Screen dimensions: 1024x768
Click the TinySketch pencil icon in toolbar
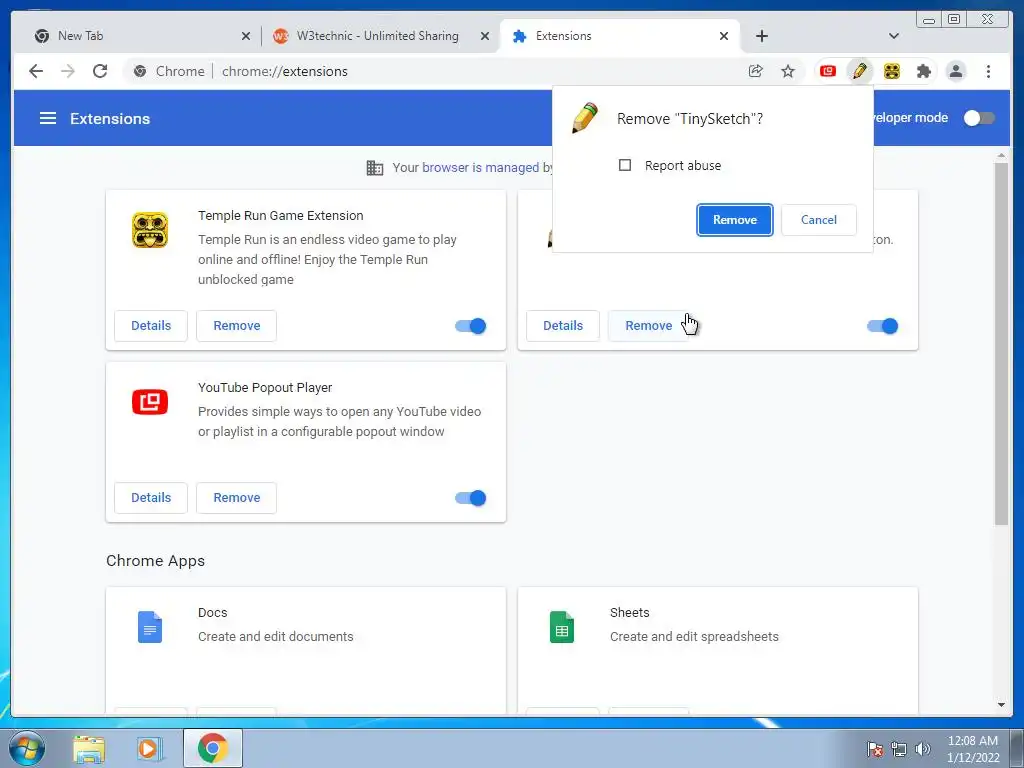(859, 71)
